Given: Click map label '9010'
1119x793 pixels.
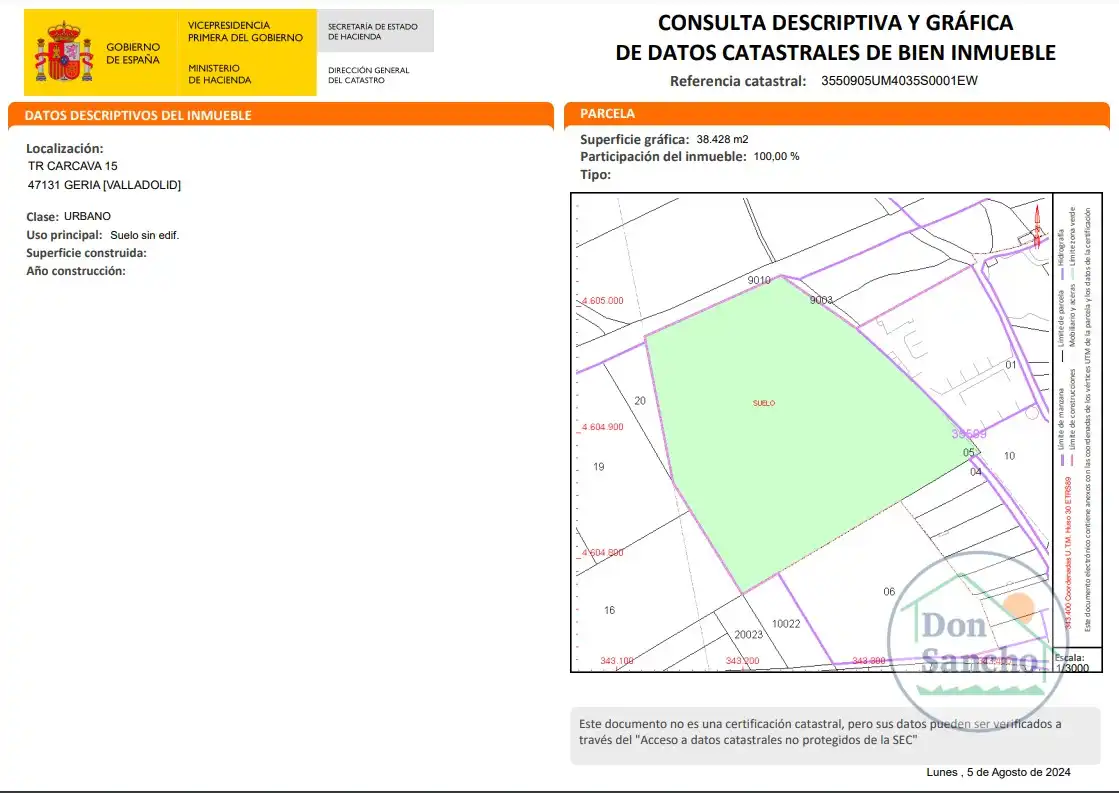Looking at the screenshot, I should (759, 281).
